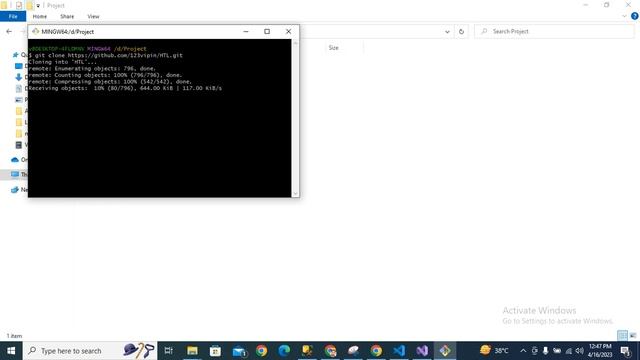The image size is (640, 360).
Task: Open the Pictures icon in navigation pane
Action: pyautogui.click(x=18, y=100)
